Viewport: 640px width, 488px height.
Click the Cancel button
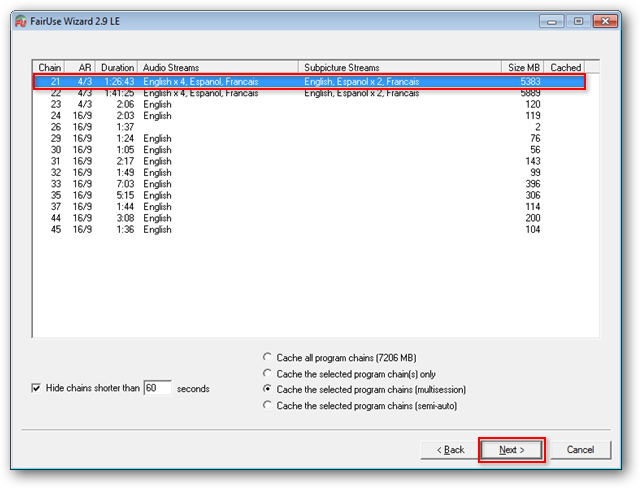580,450
